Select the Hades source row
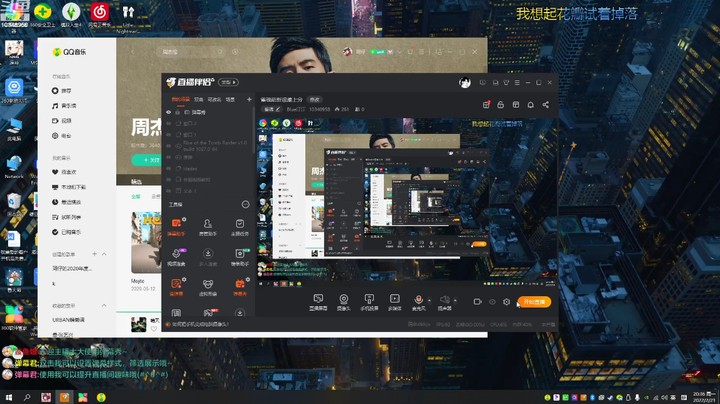Image resolution: width=720 pixels, height=404 pixels. [208, 168]
